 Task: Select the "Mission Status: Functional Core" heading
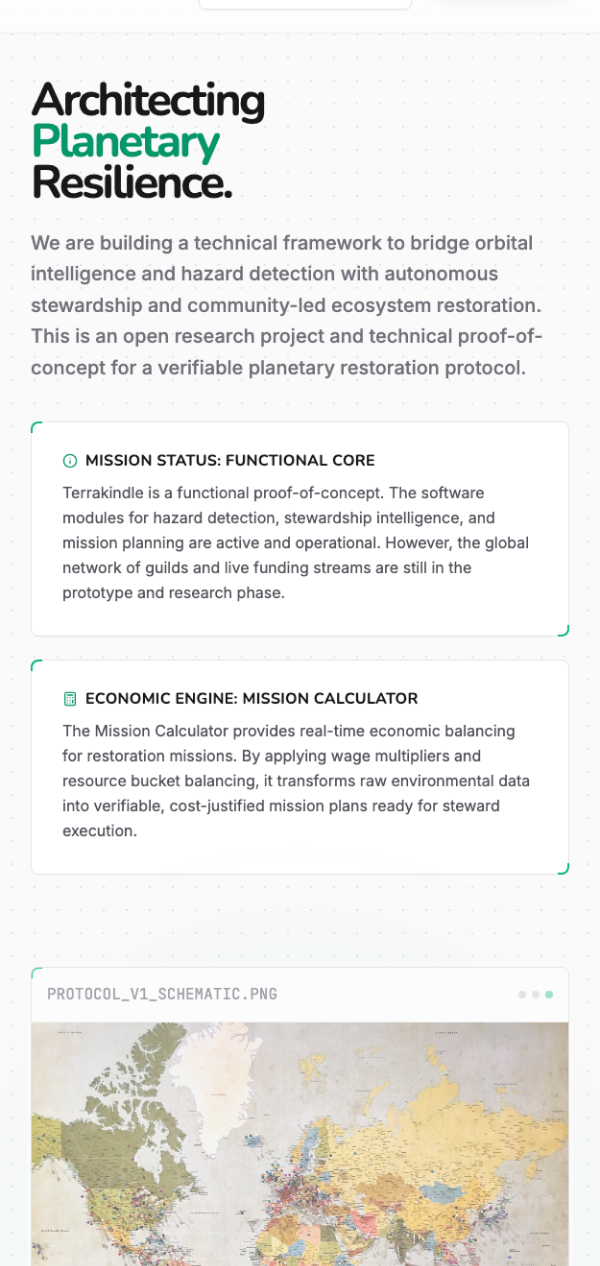click(230, 461)
